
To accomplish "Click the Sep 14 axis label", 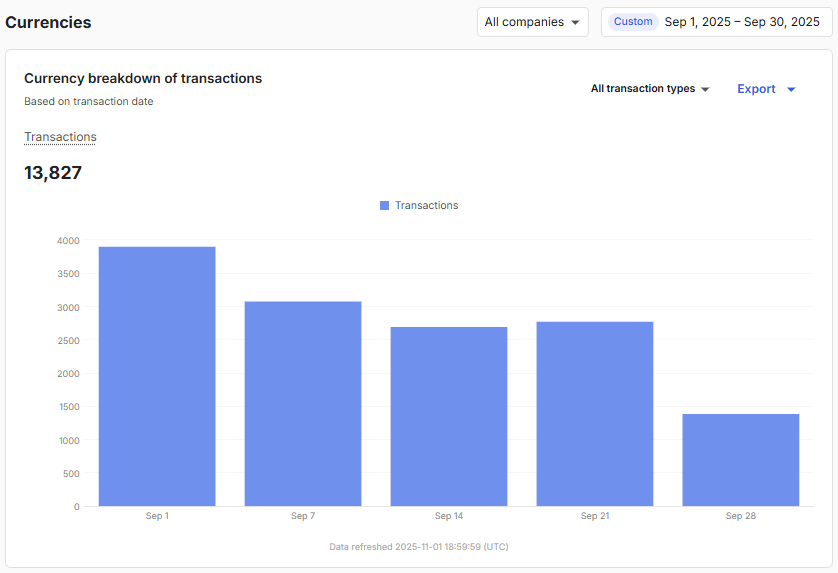I will 449,516.
